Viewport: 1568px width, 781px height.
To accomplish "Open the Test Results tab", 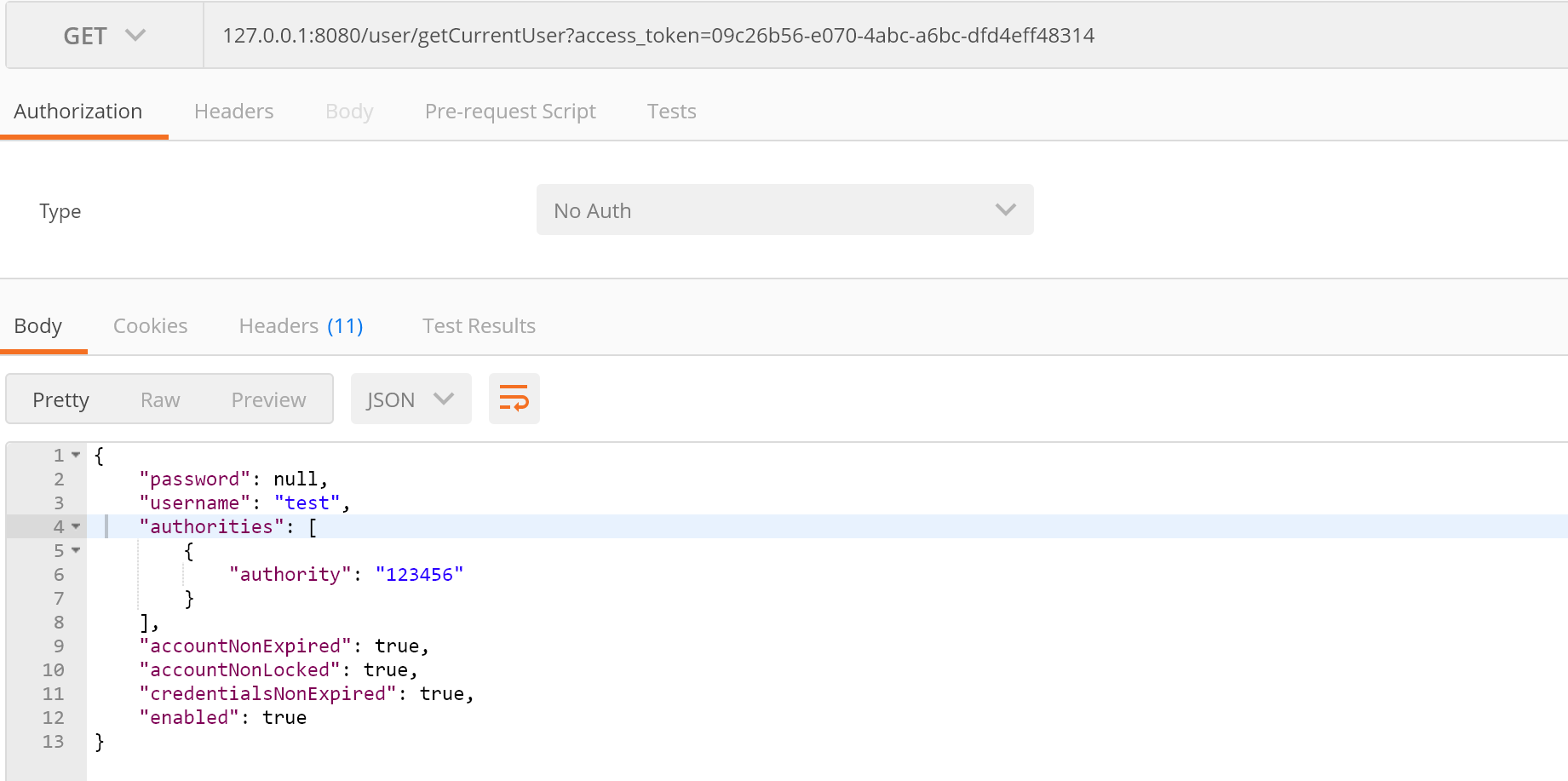I will click(x=479, y=326).
